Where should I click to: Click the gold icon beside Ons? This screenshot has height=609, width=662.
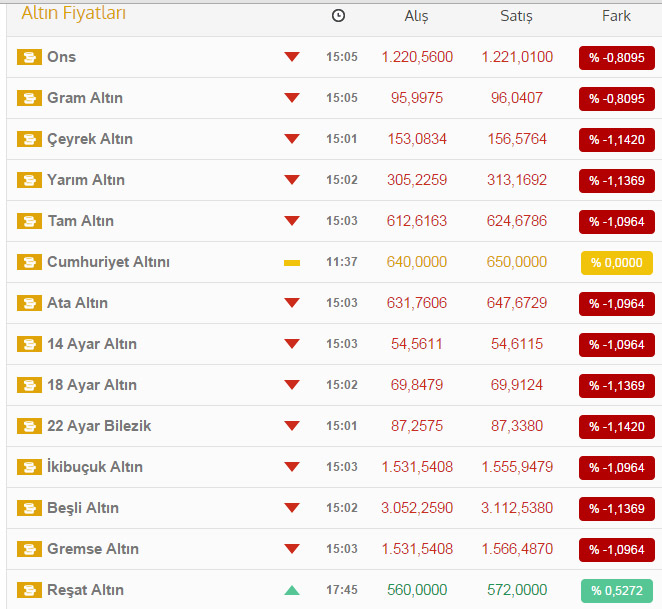tap(29, 57)
